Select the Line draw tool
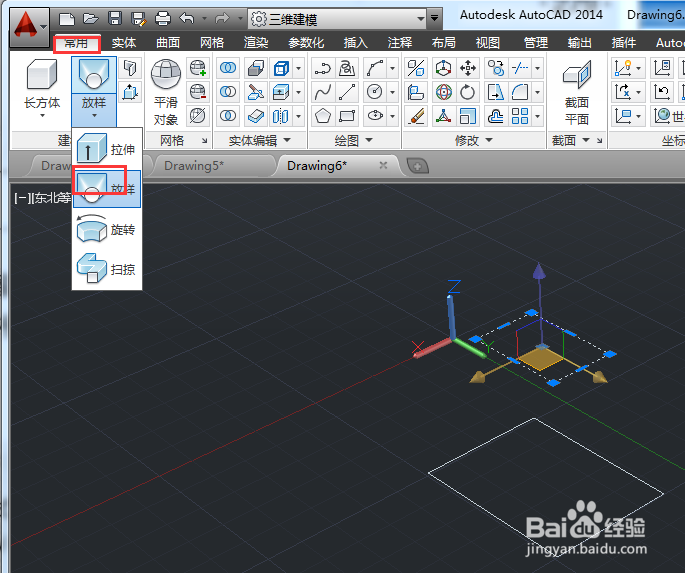The height and width of the screenshot is (573, 685). pos(347,92)
